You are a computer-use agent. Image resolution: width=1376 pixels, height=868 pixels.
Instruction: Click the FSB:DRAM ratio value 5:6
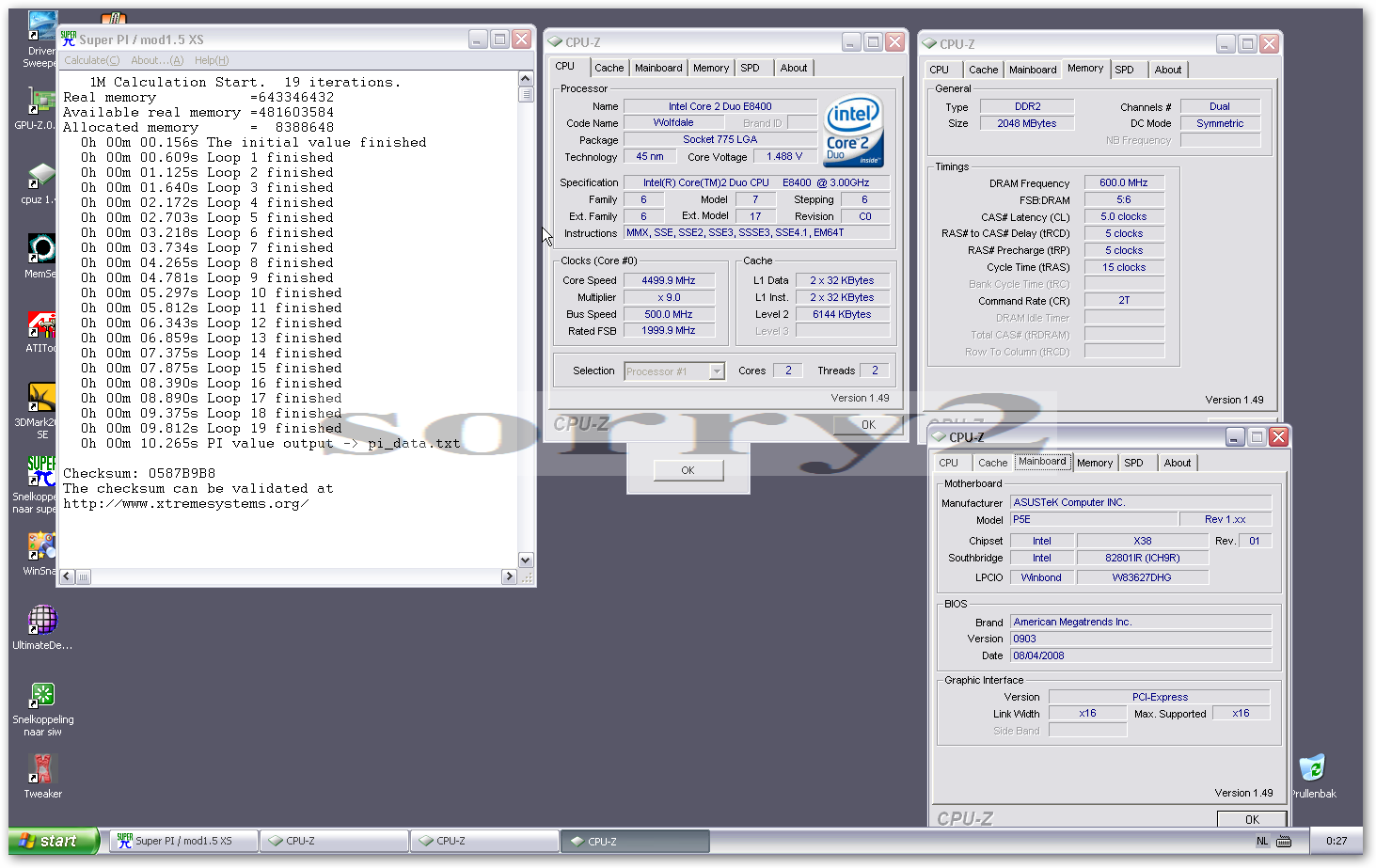[1124, 199]
